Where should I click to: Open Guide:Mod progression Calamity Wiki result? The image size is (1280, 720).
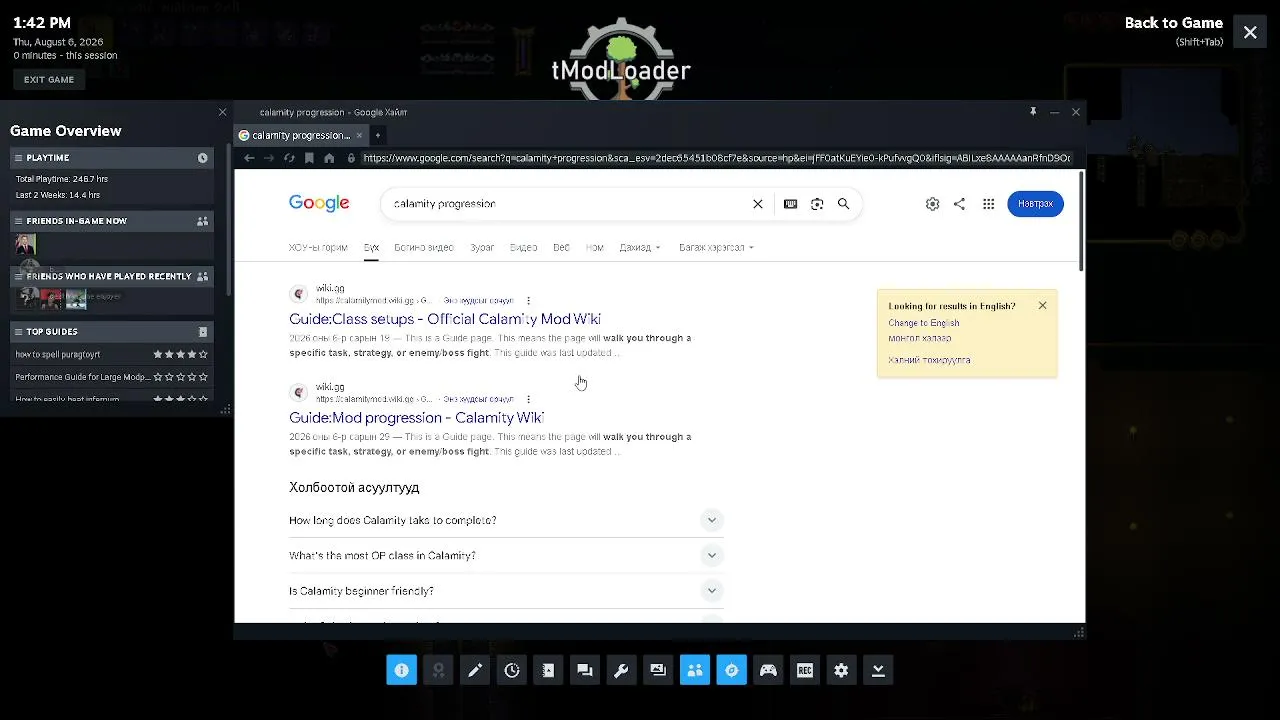(x=416, y=418)
